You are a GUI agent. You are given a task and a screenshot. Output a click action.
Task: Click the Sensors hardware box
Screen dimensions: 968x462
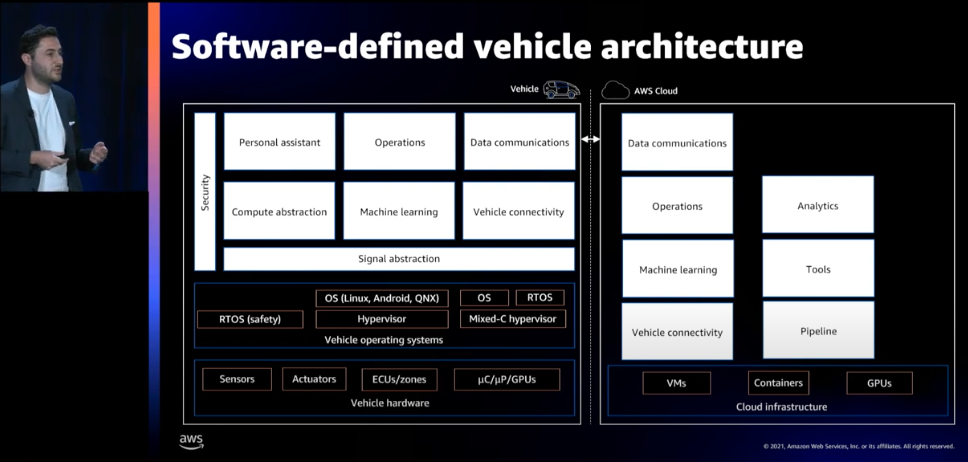click(237, 379)
